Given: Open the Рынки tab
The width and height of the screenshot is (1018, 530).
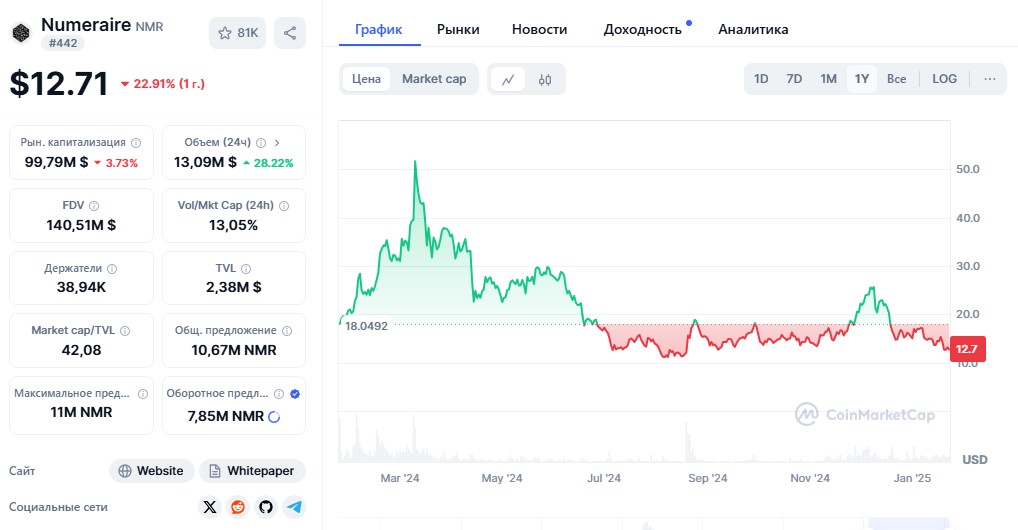Looking at the screenshot, I should click(458, 29).
